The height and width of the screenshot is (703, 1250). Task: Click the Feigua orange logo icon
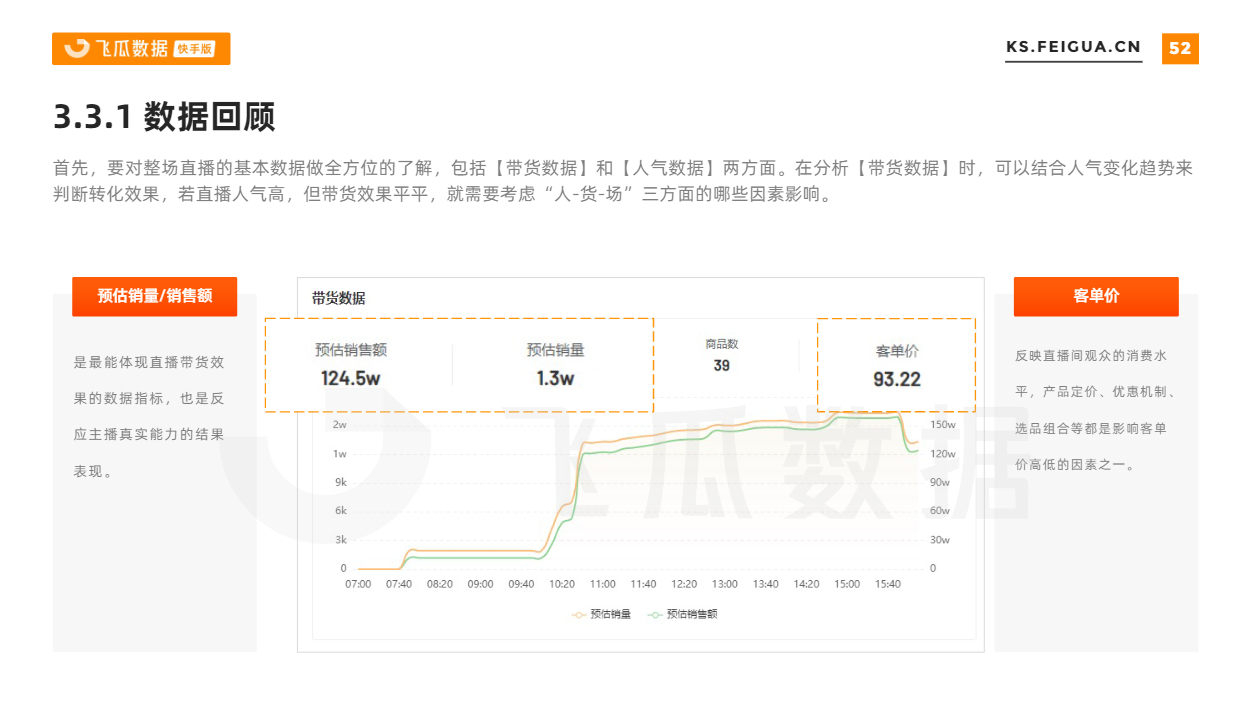click(76, 48)
